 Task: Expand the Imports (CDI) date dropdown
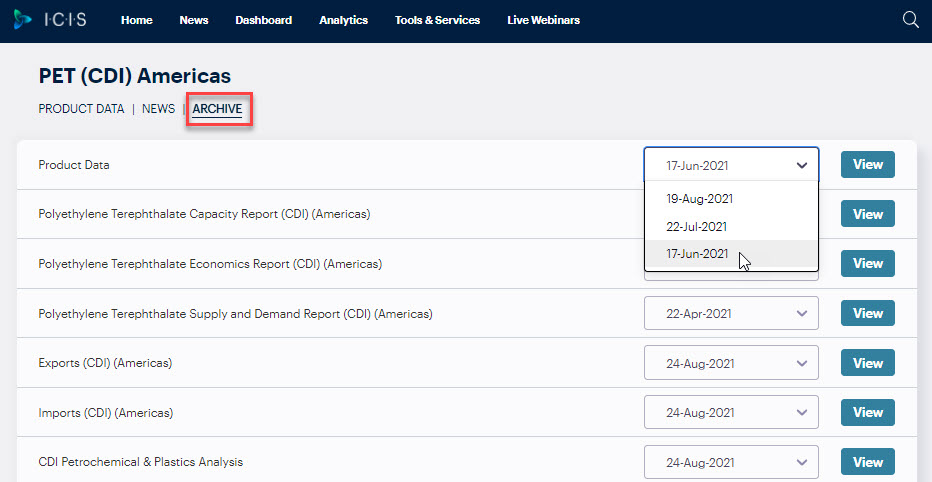coord(731,412)
